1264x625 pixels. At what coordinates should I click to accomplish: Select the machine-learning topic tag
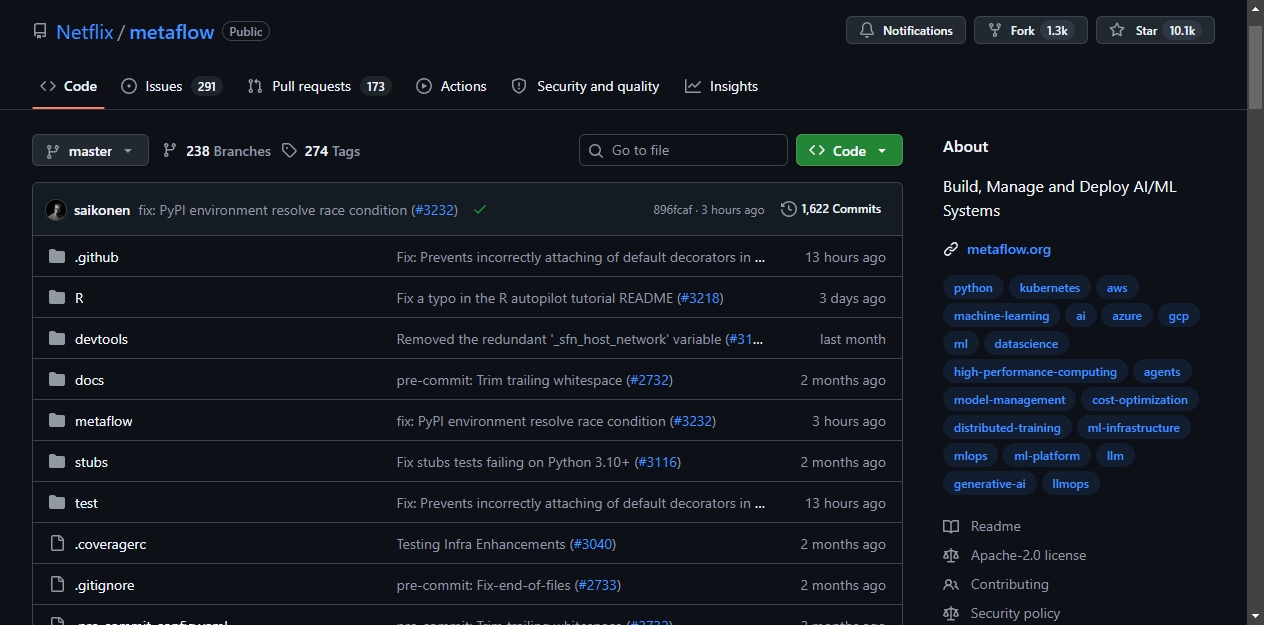coord(1001,316)
